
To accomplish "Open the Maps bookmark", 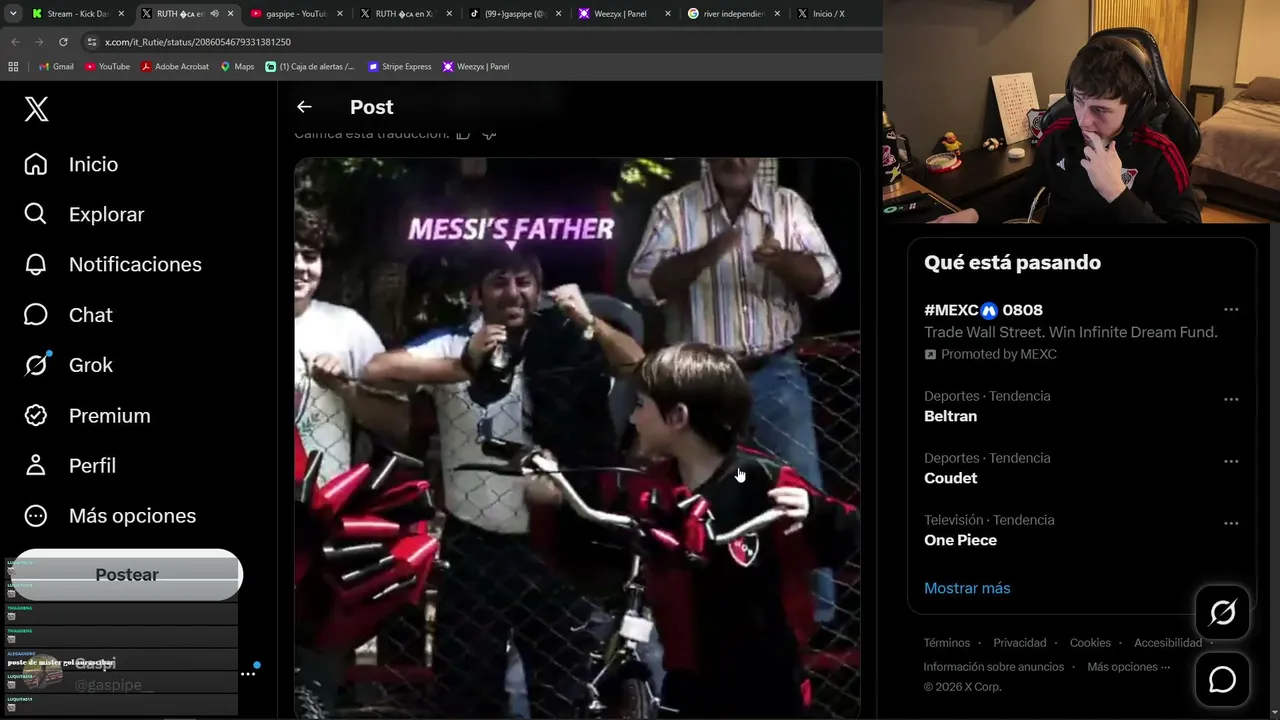I will point(237,67).
